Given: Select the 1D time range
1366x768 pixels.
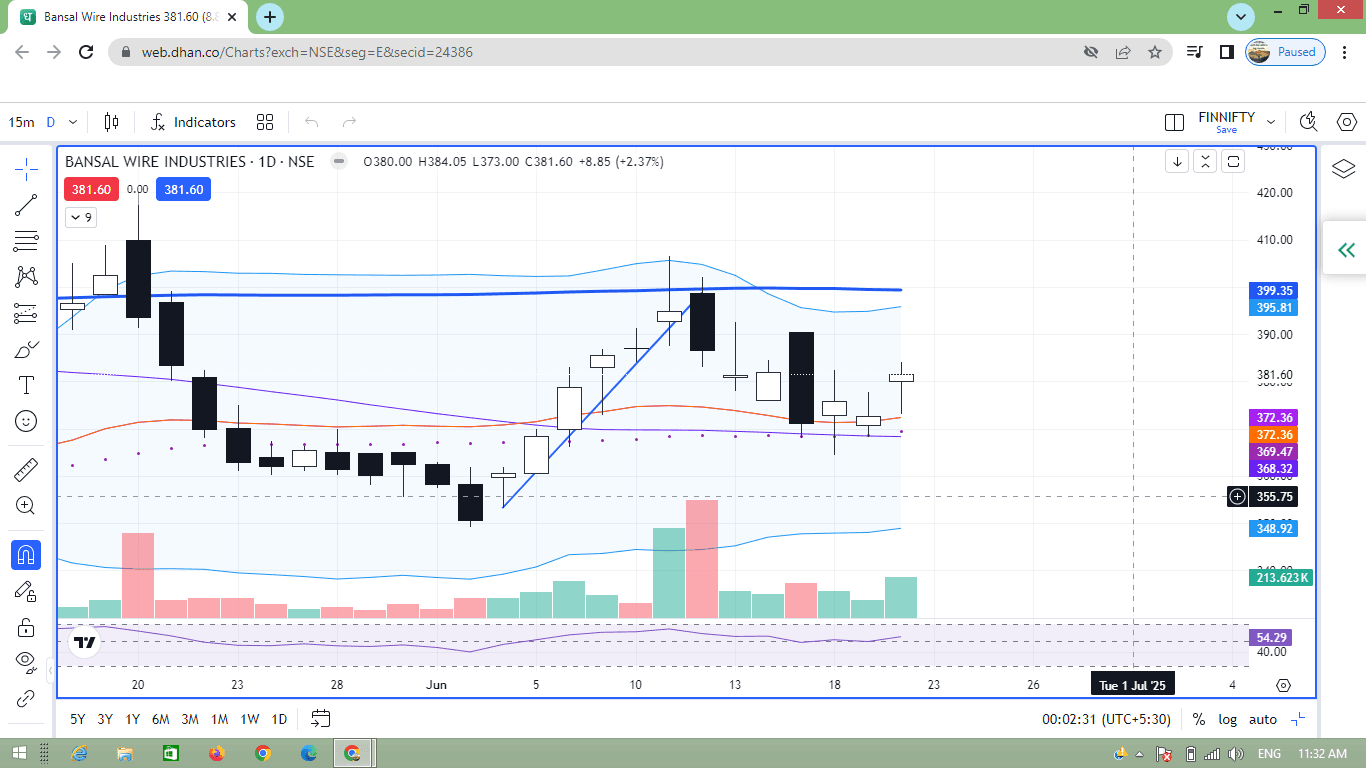Looking at the screenshot, I should [279, 719].
